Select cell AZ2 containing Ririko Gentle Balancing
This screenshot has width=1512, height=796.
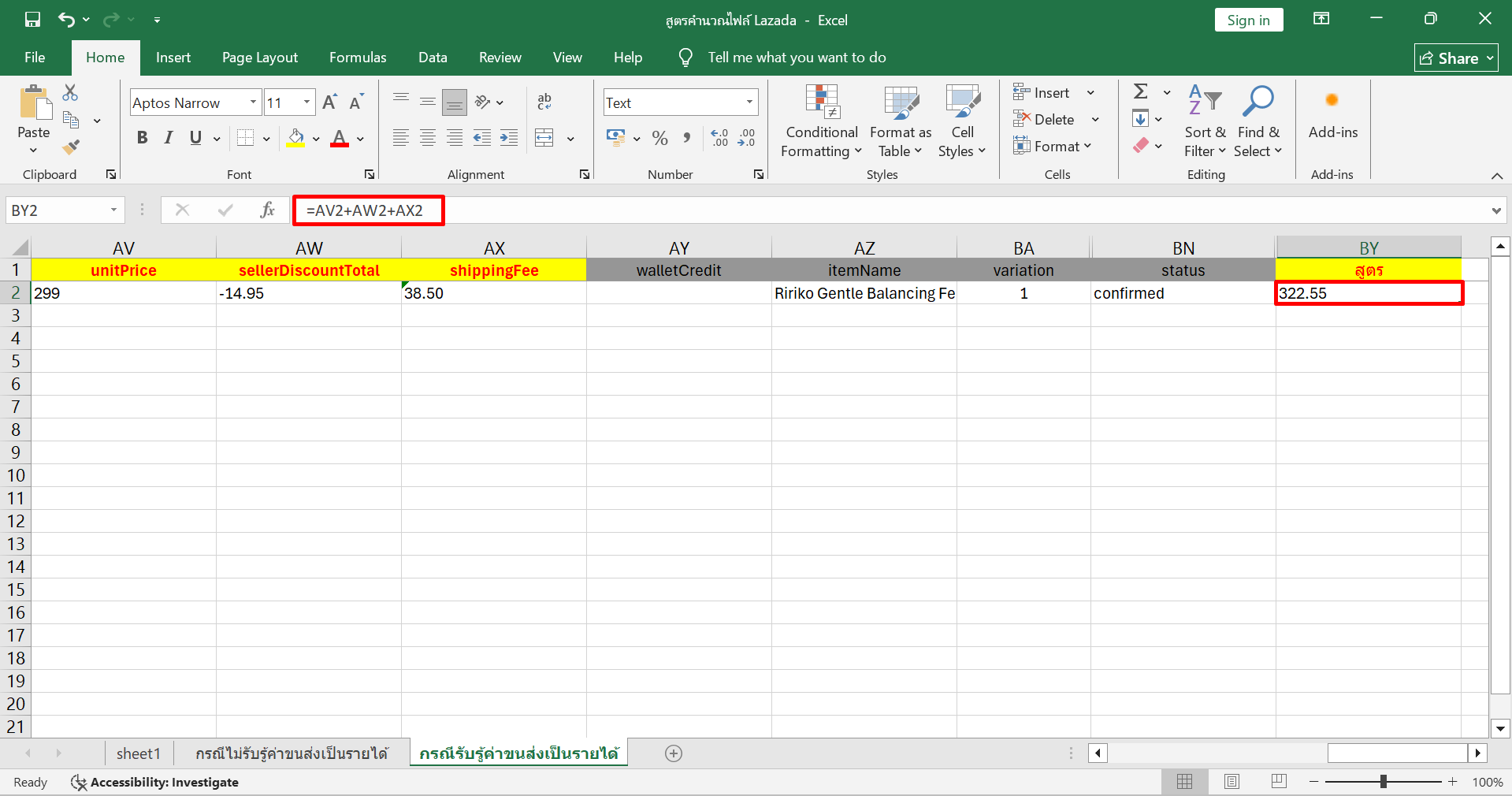pyautogui.click(x=864, y=293)
